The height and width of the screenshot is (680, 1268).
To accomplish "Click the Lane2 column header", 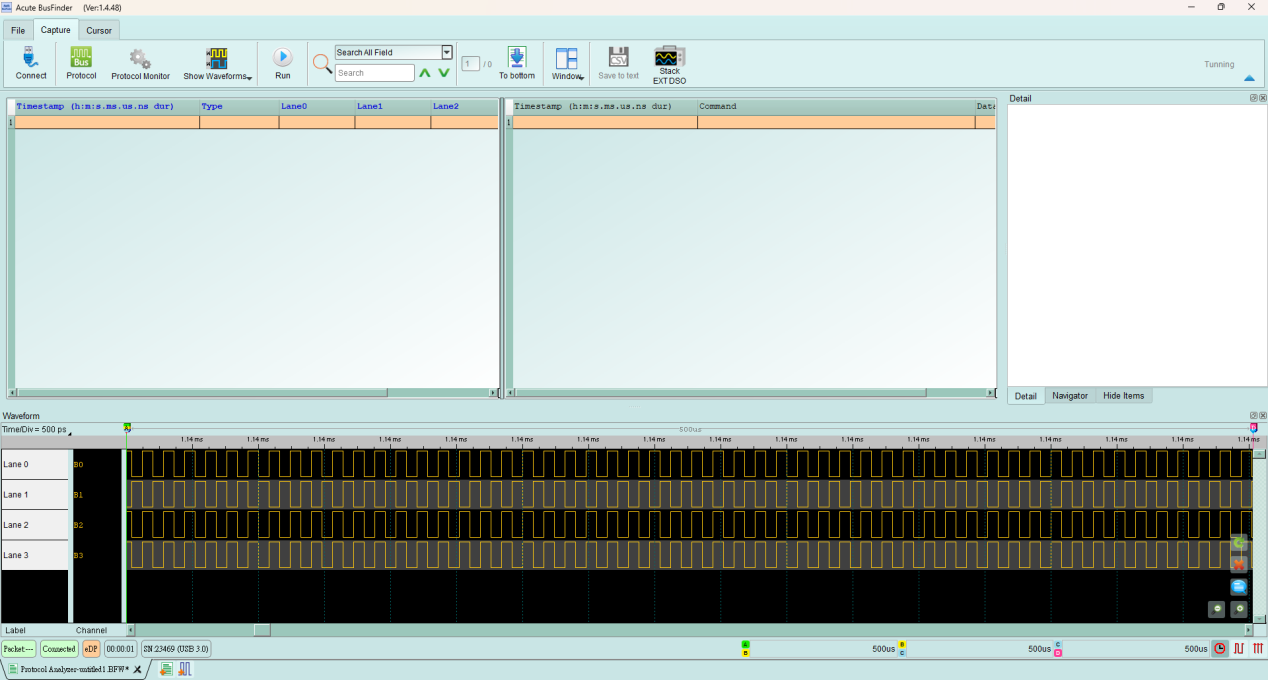I will [x=464, y=106].
